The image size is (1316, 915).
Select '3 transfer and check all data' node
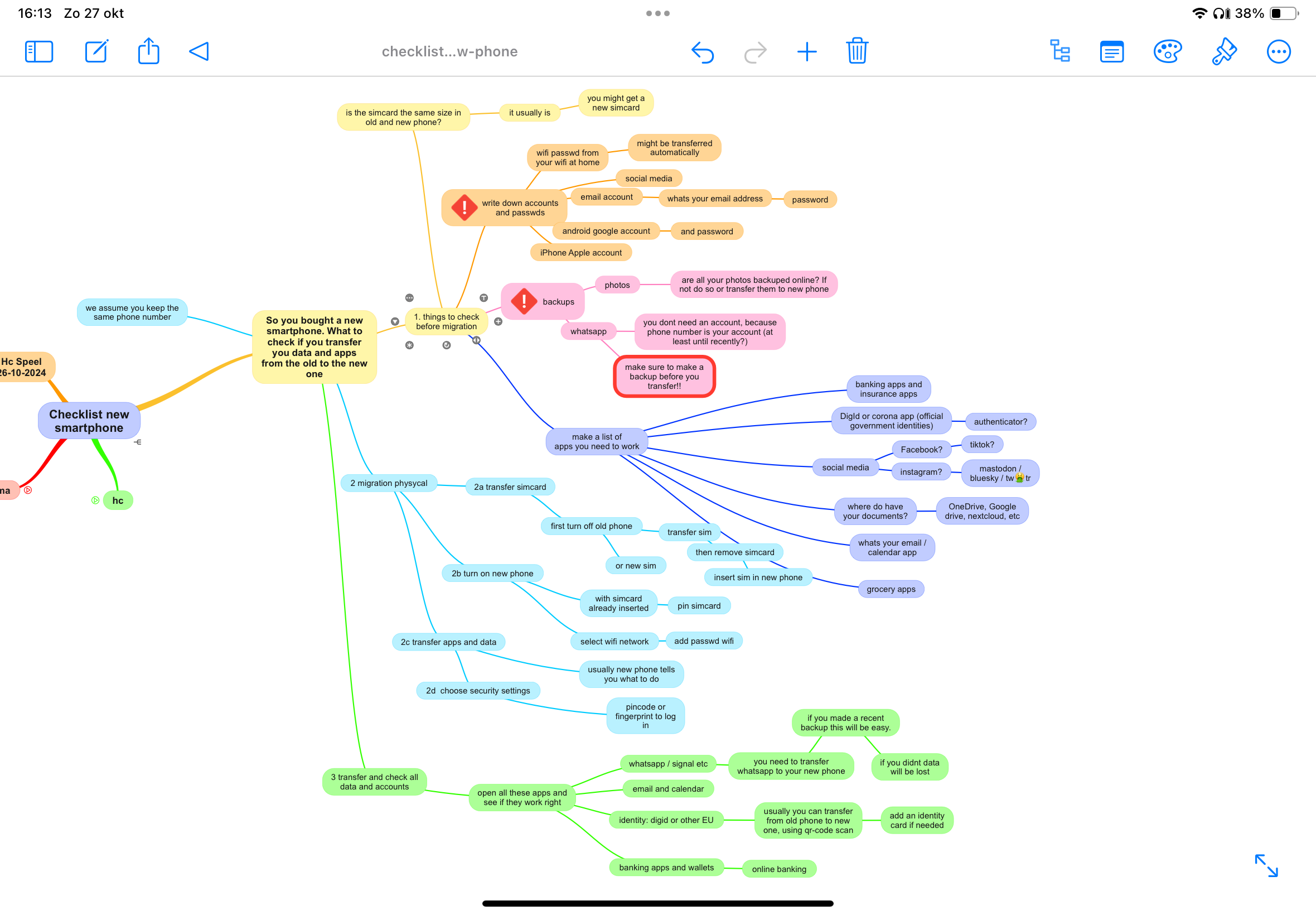click(374, 782)
